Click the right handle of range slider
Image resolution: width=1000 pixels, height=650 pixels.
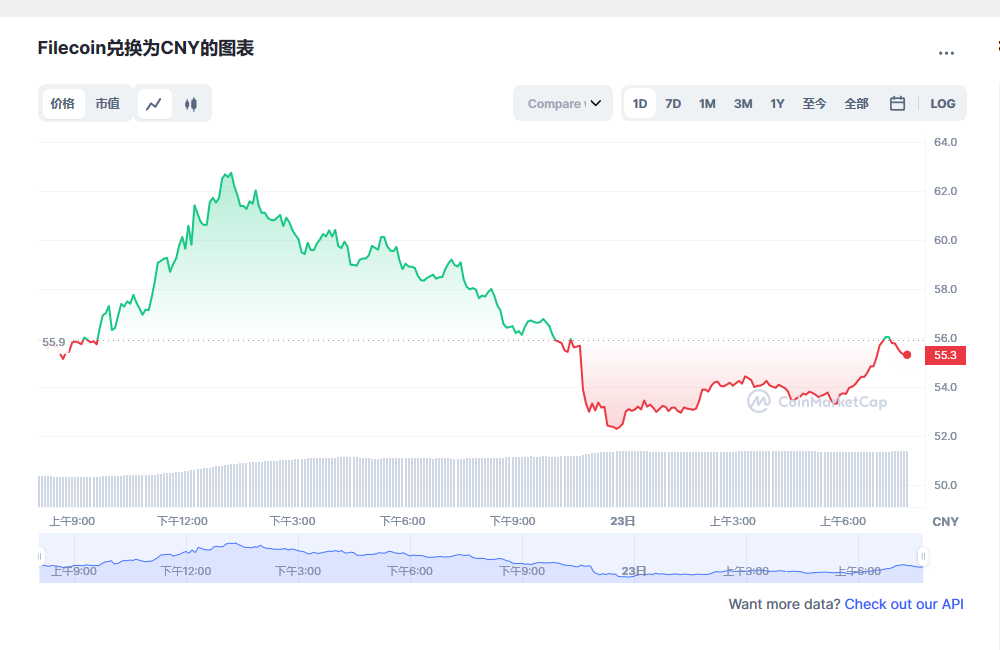(923, 556)
